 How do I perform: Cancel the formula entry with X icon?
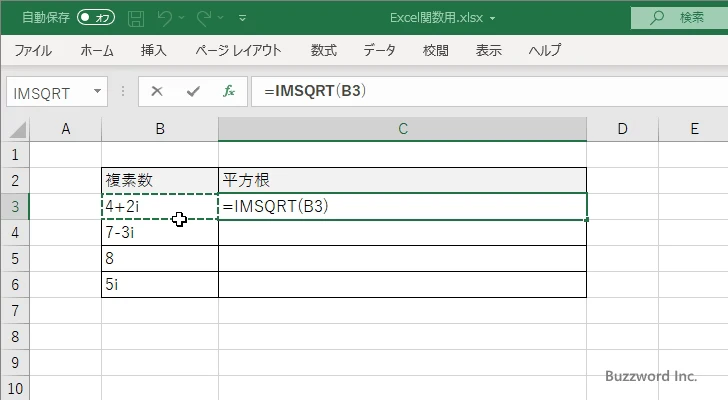coord(157,91)
